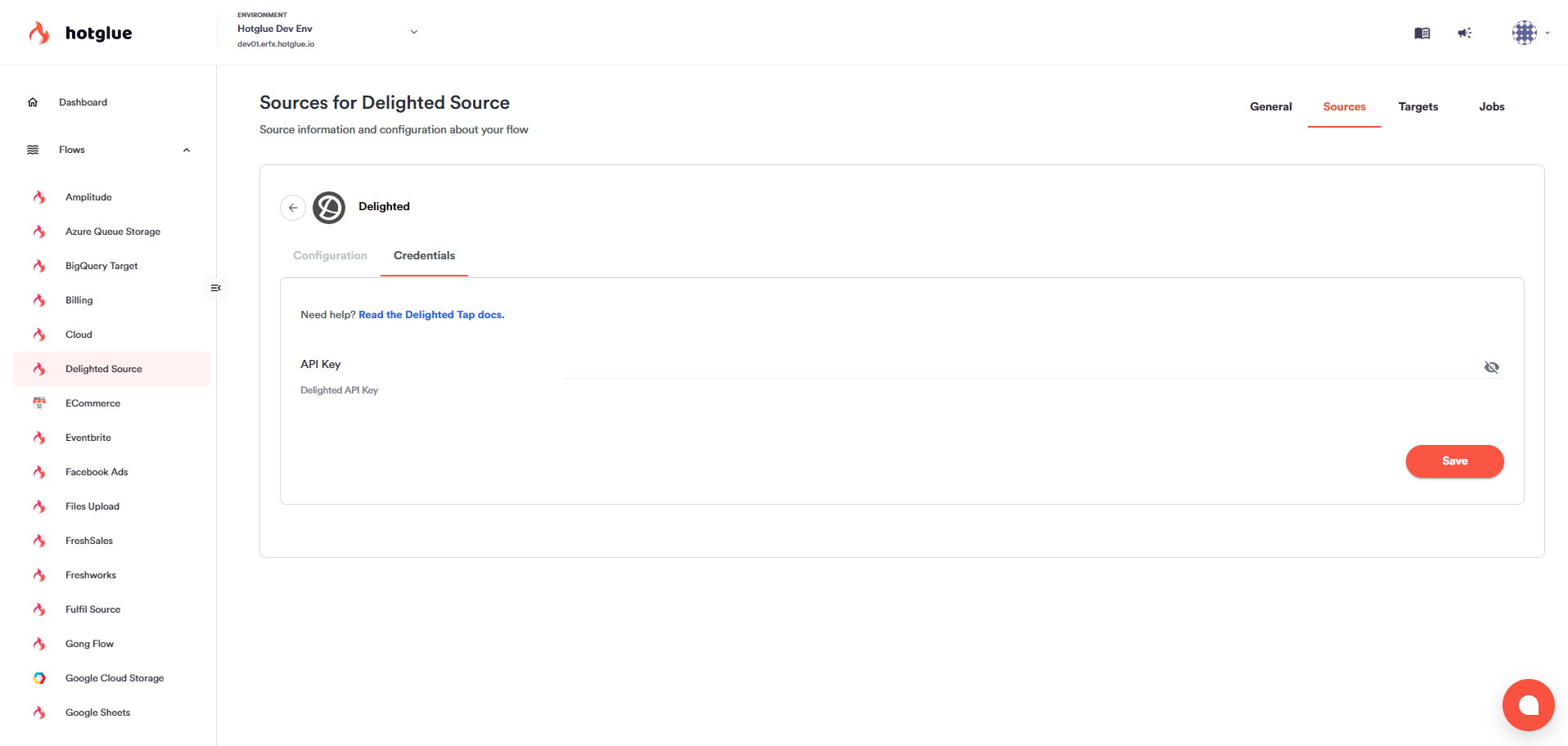1568x746 pixels.
Task: Click the Fulfil Source flow icon
Action: pyautogui.click(x=39, y=609)
